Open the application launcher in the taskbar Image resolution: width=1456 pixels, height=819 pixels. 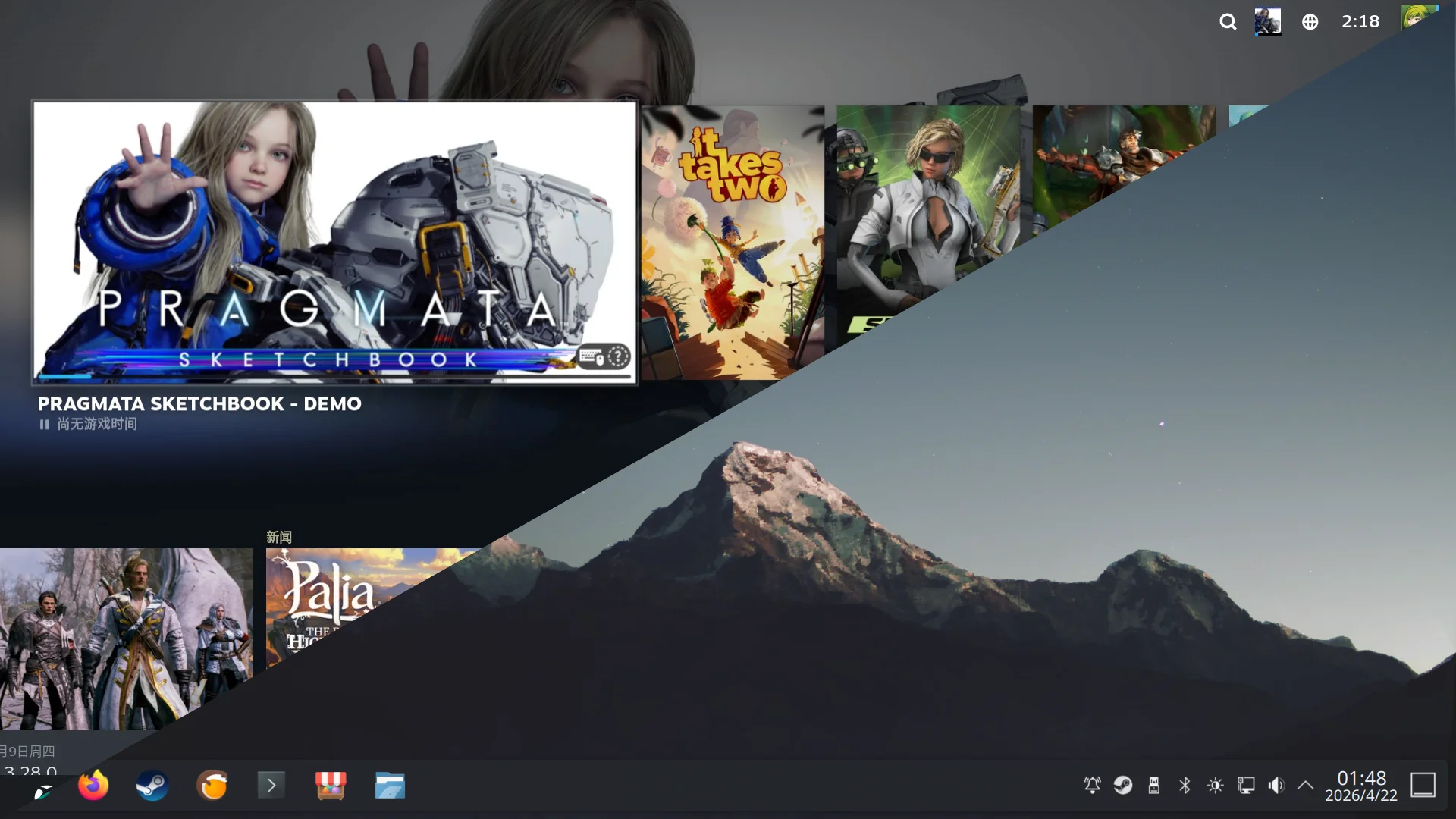tap(43, 792)
